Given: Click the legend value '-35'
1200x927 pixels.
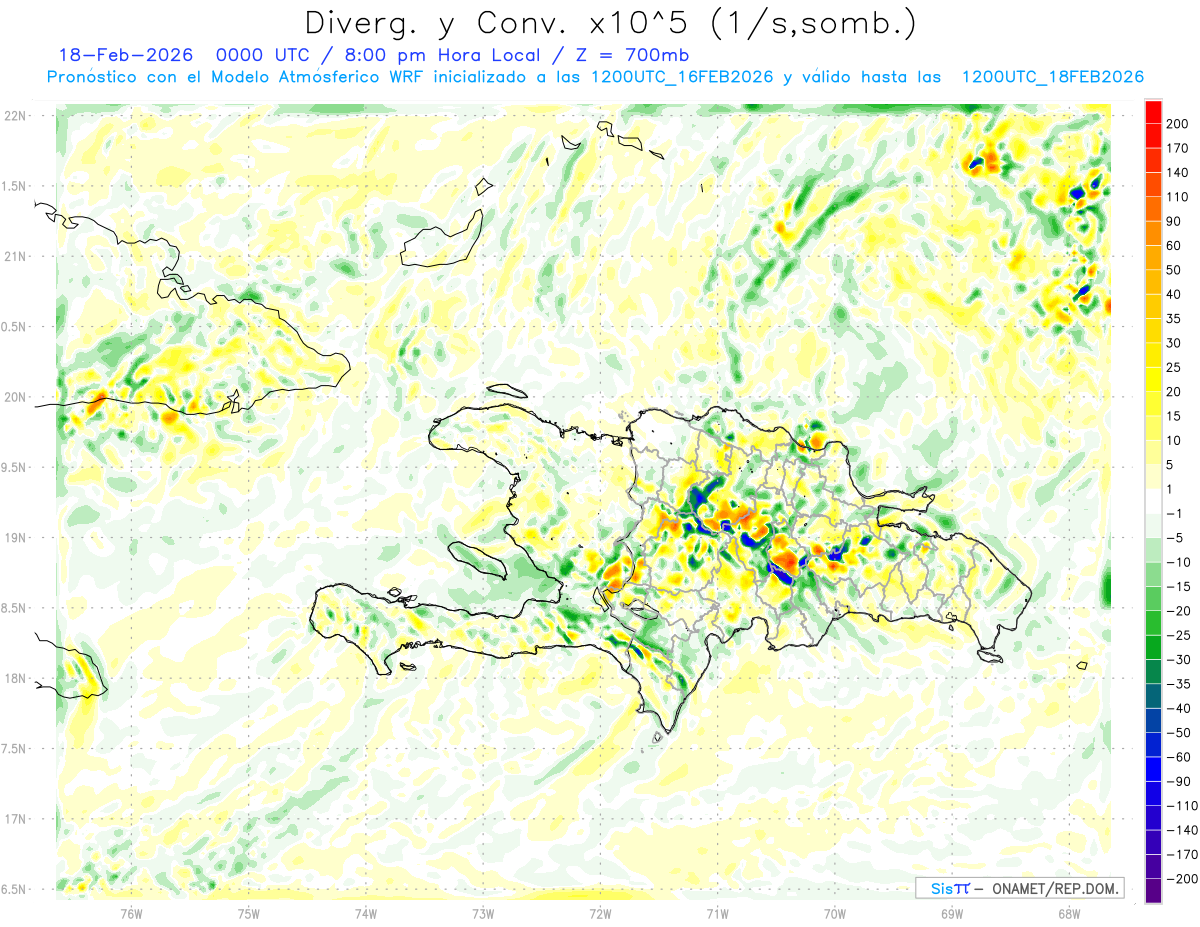Looking at the screenshot, I should point(1180,684).
